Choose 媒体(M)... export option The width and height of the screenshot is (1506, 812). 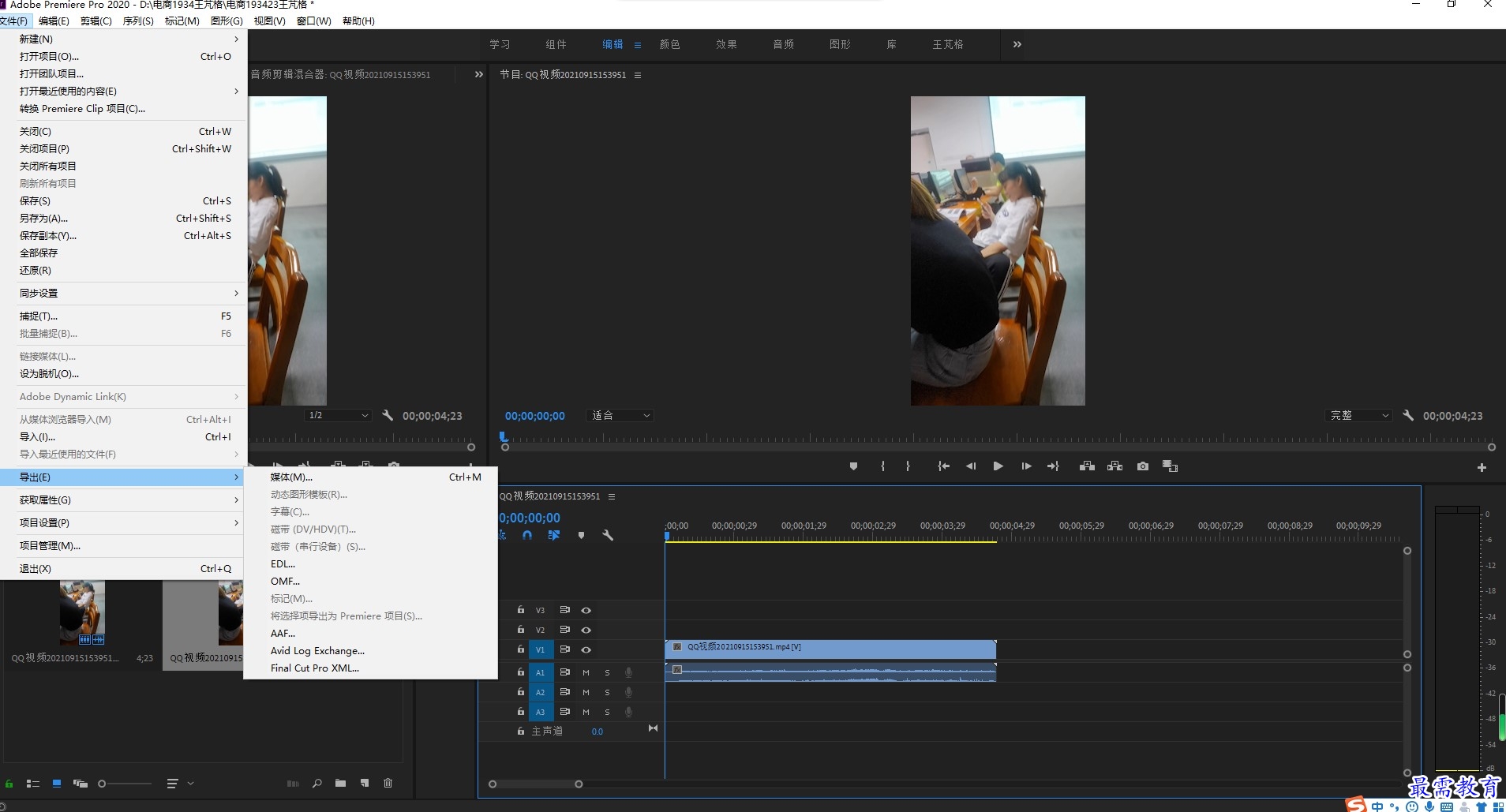pos(371,477)
